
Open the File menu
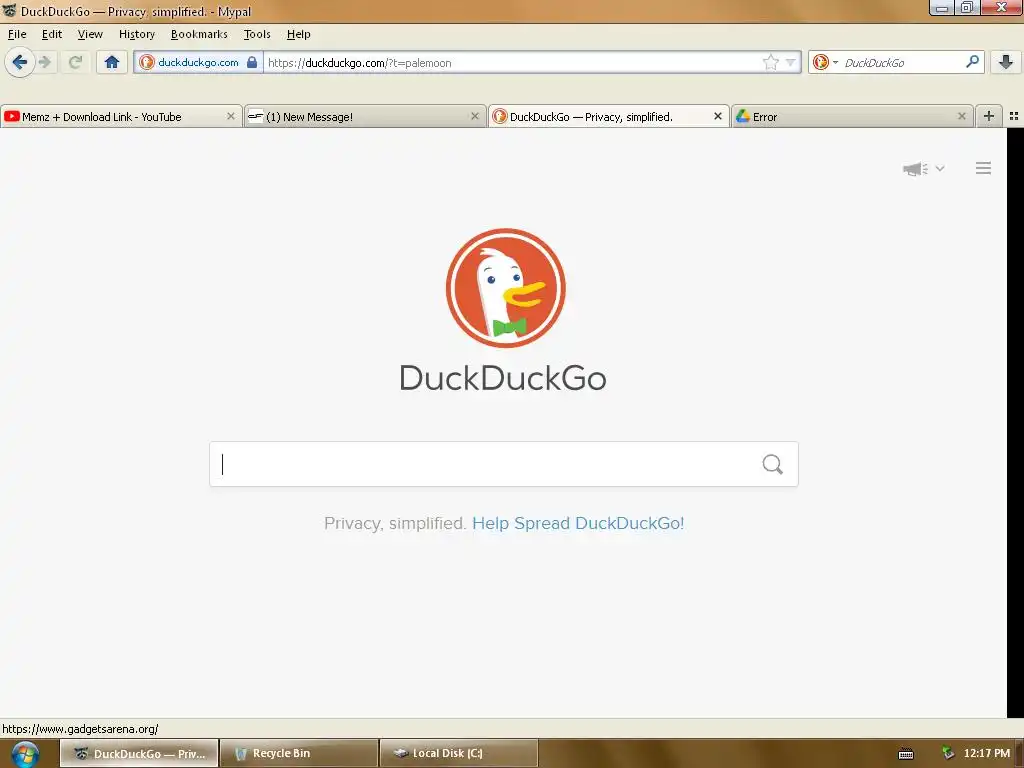coord(17,34)
